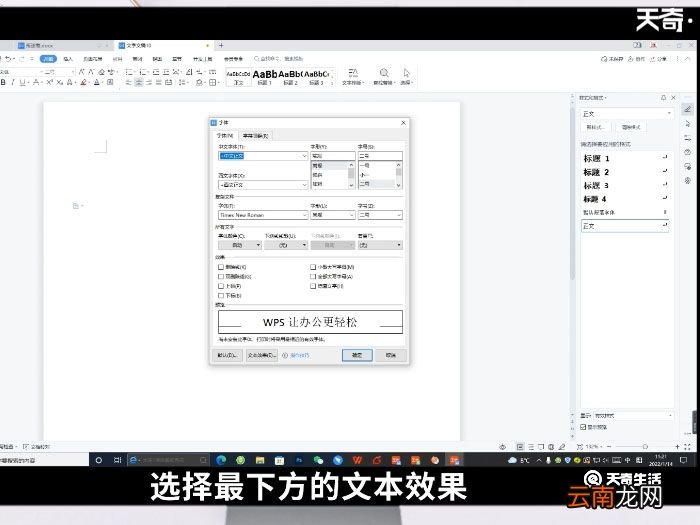
Task: Enable the Double strikethrough checkbox
Action: [221, 276]
